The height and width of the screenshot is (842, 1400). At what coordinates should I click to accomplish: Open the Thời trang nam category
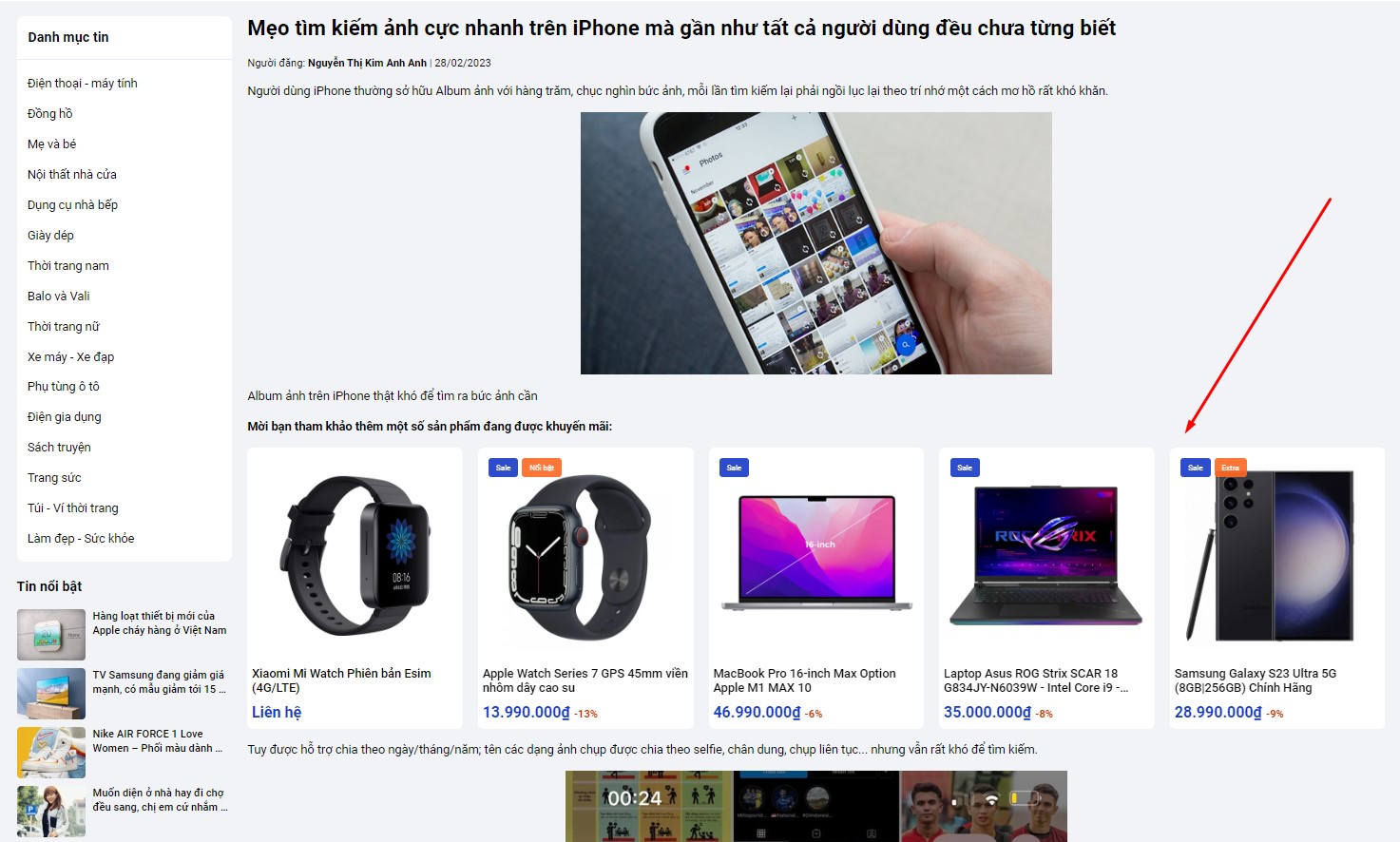pos(68,266)
